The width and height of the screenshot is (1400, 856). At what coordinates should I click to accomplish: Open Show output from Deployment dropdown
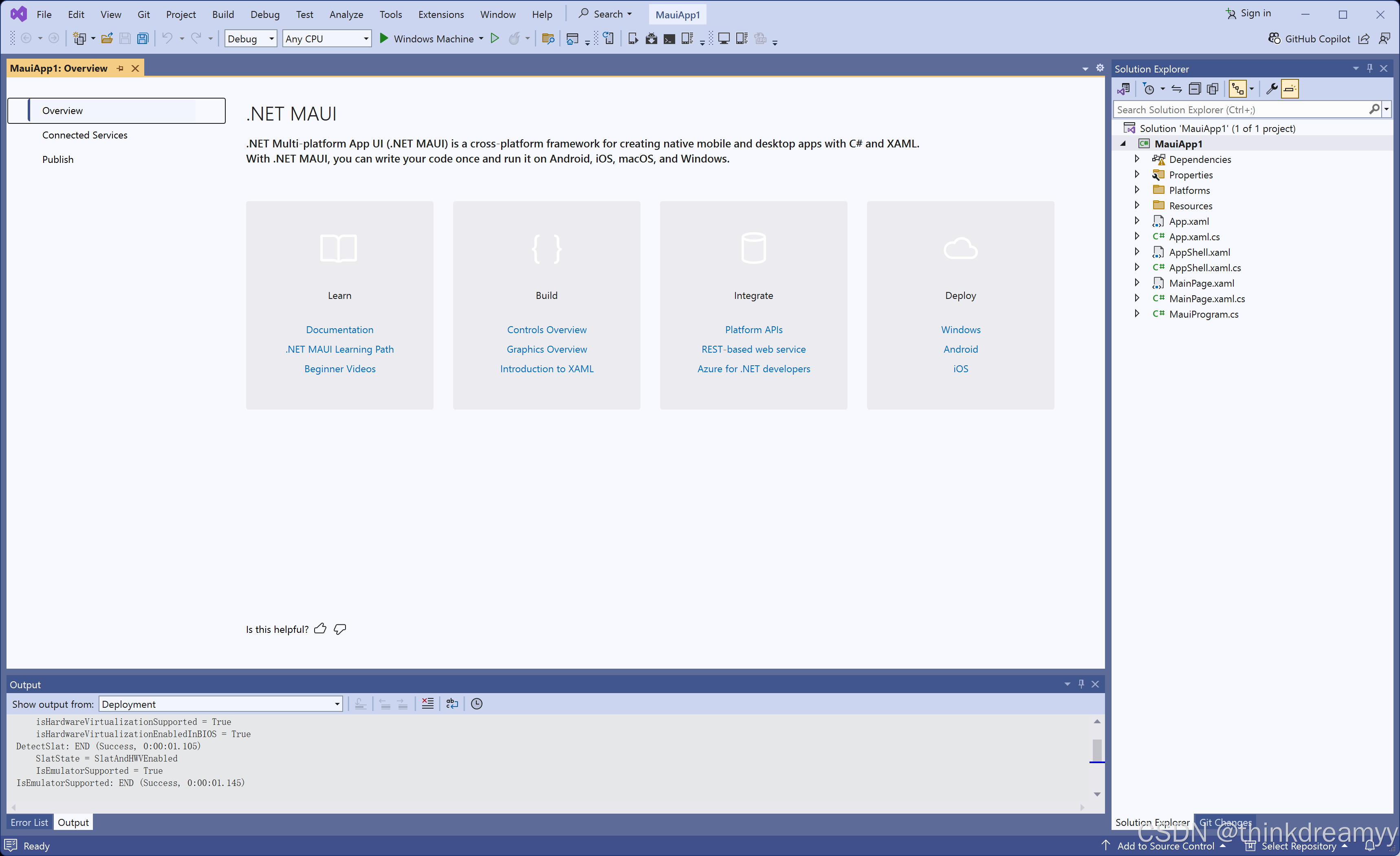pyautogui.click(x=220, y=704)
